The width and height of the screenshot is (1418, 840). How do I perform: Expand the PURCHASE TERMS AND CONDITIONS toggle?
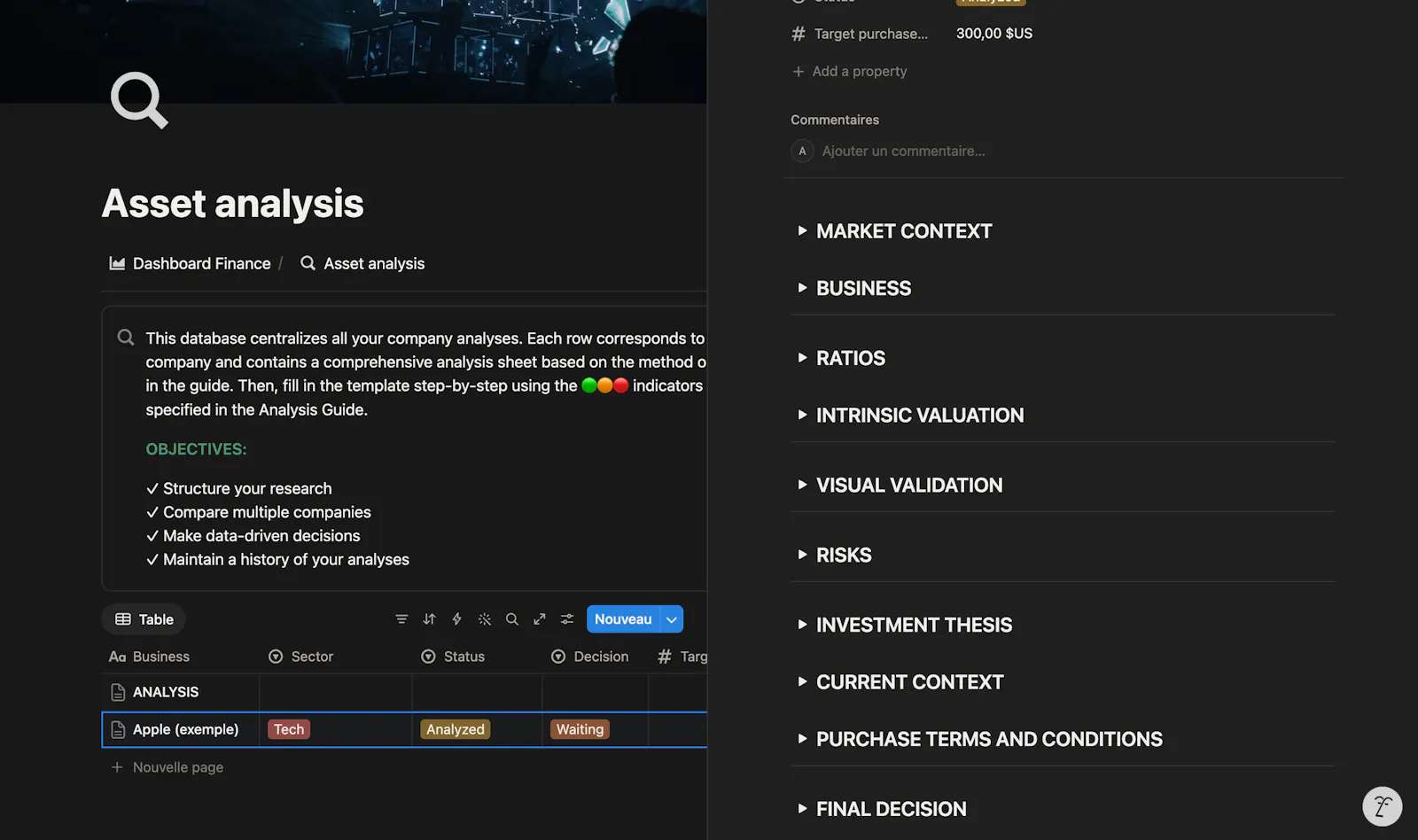[x=802, y=739]
